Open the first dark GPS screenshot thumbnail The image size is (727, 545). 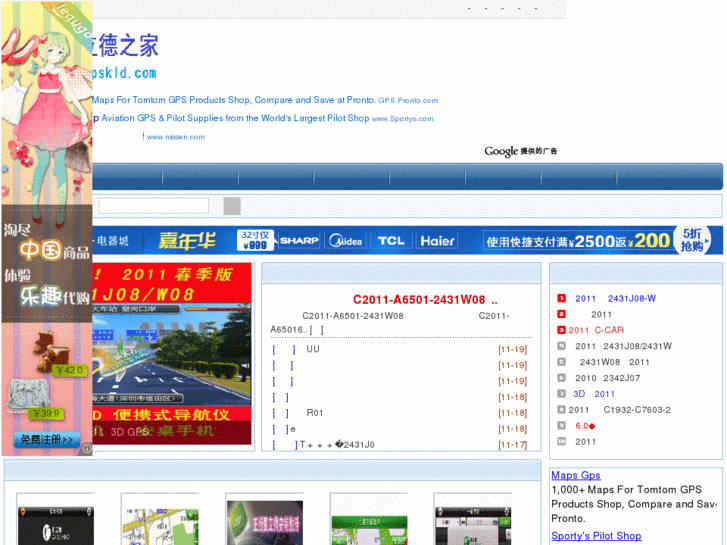[x=56, y=525]
